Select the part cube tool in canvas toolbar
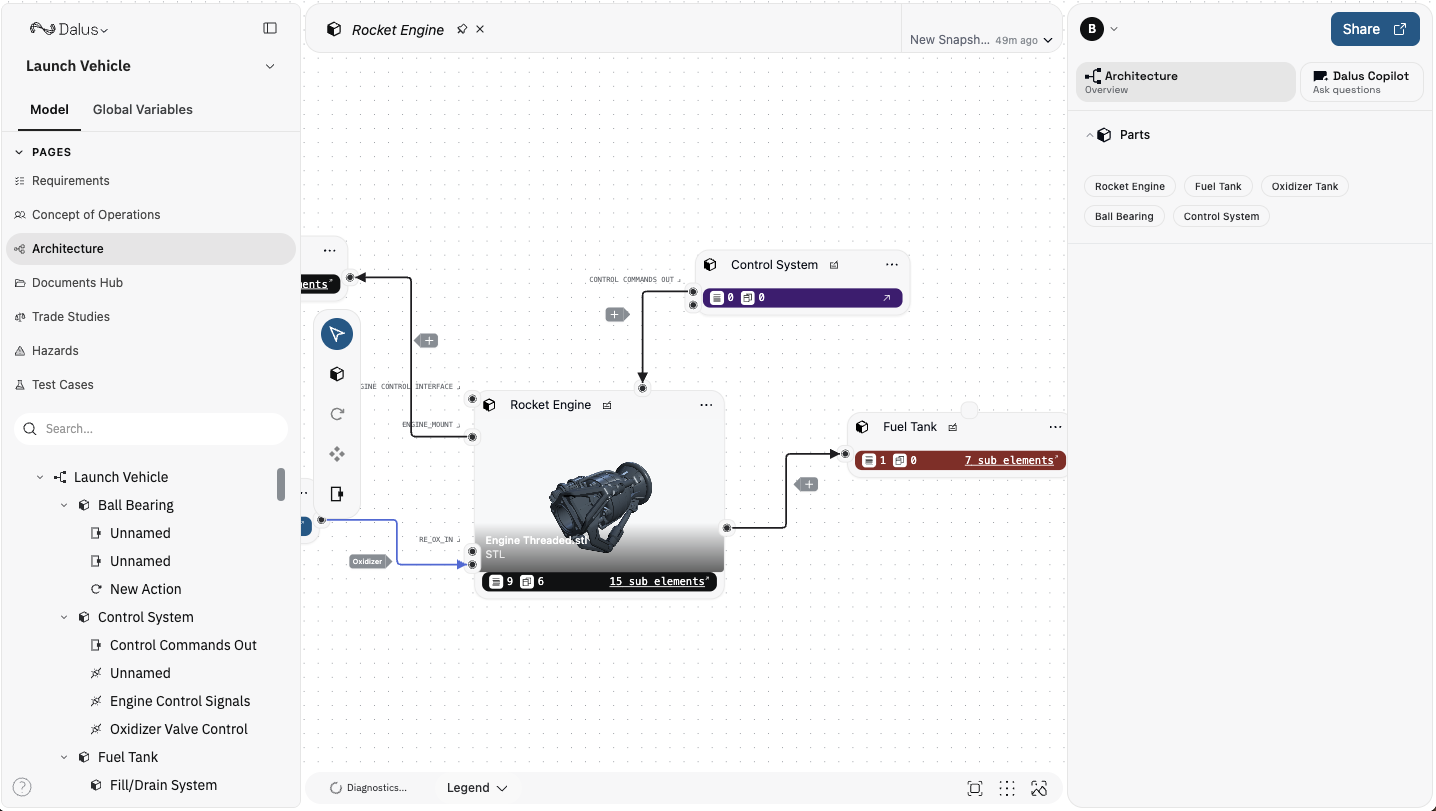The image size is (1436, 811). [337, 374]
